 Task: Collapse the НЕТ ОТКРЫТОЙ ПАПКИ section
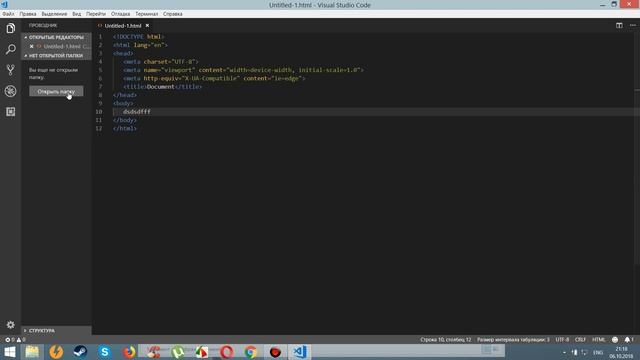tap(56, 56)
